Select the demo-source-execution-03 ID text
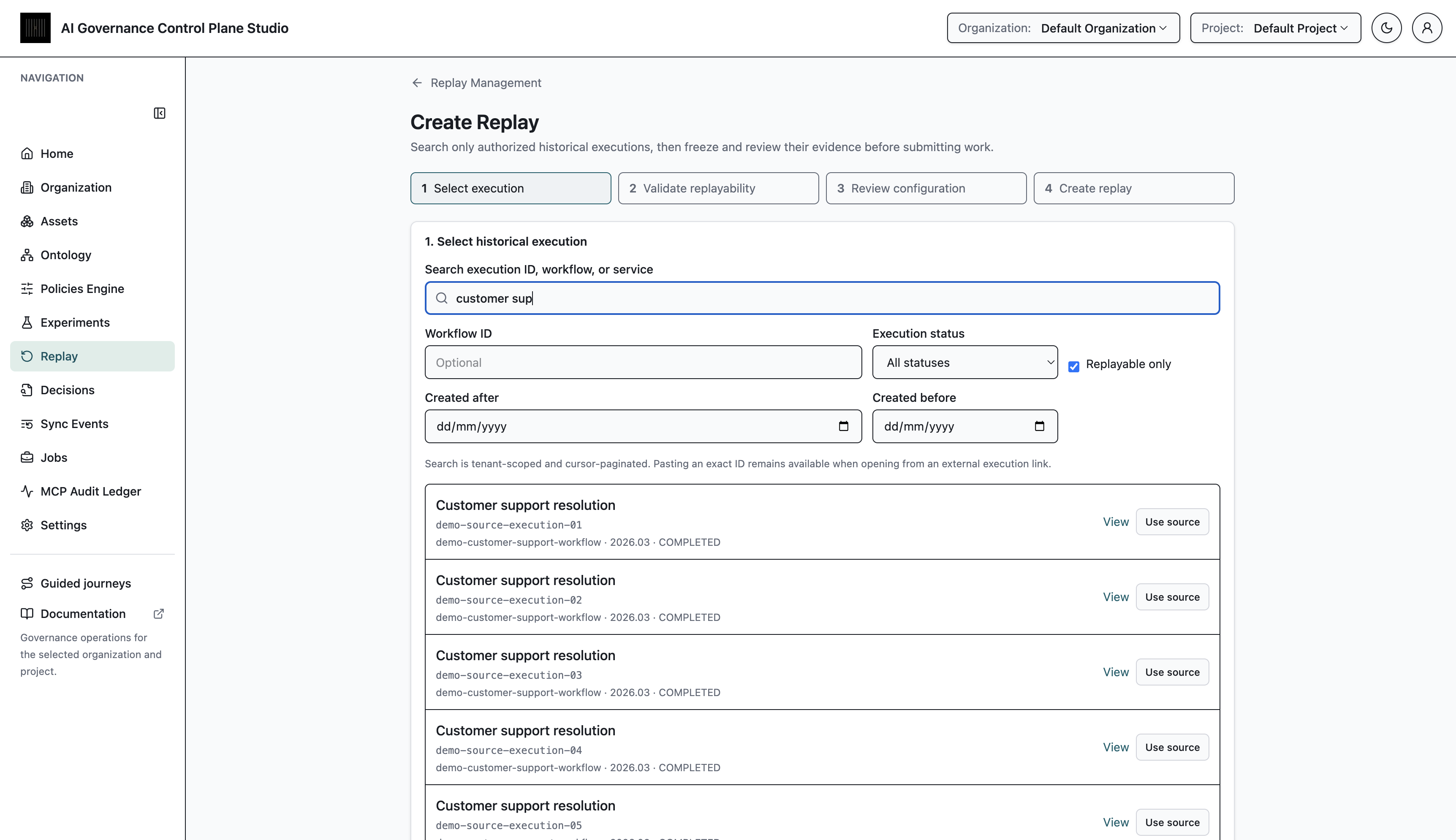1456x840 pixels. [x=508, y=675]
